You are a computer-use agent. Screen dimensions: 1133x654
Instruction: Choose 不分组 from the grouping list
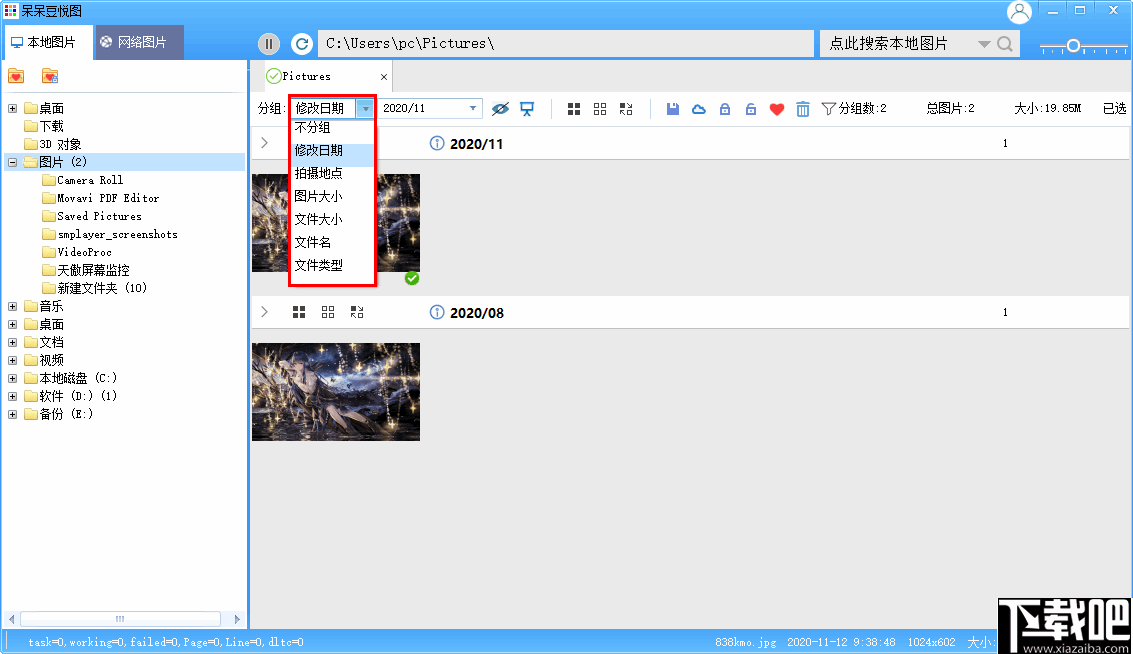pyautogui.click(x=332, y=127)
